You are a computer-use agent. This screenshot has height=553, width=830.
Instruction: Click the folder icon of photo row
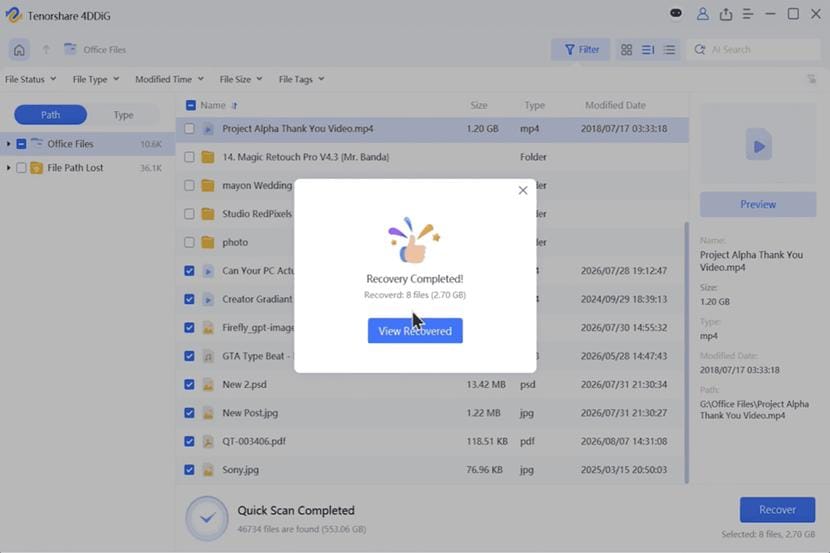click(x=208, y=242)
